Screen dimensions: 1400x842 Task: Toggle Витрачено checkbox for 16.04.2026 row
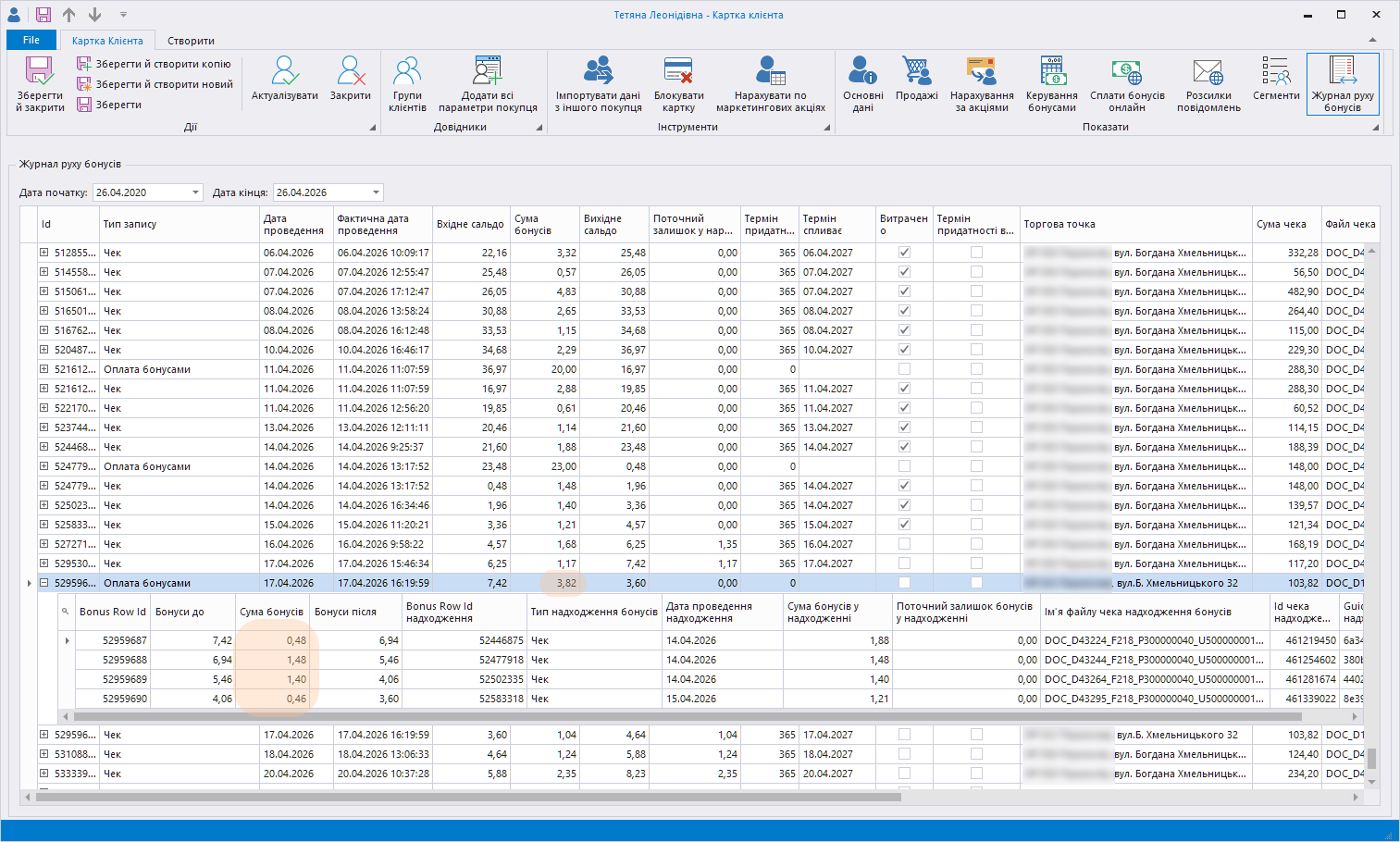[904, 544]
